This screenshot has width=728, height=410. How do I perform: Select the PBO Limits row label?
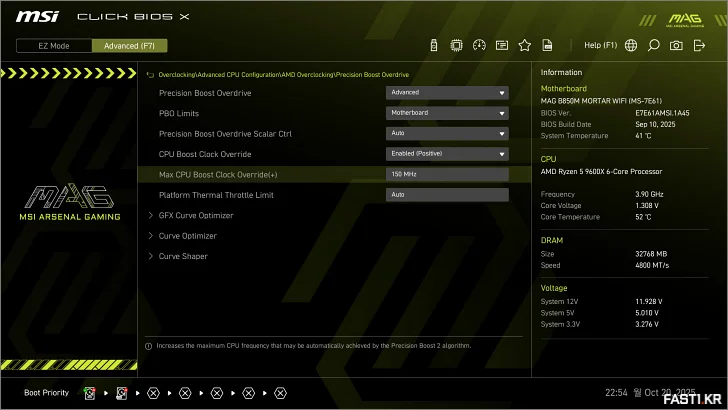coord(179,114)
